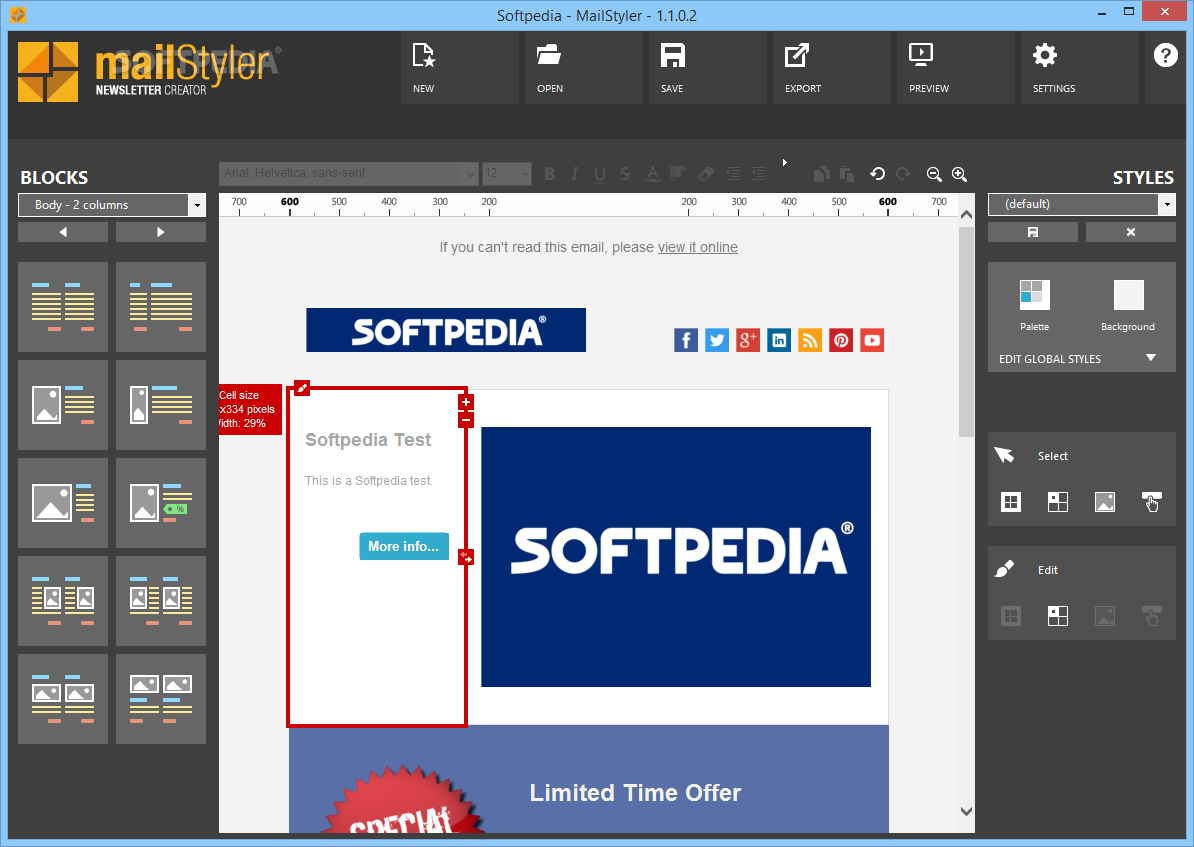Zoom out with the magnifier minus icon
1194x847 pixels.
[x=934, y=174]
